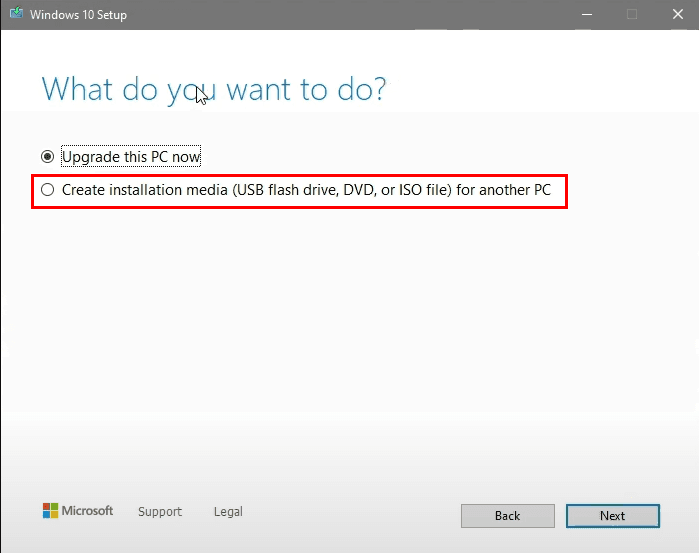Viewport: 699px width, 553px height.
Task: Click the 'What do you want to do?' heading
Action: coord(214,90)
